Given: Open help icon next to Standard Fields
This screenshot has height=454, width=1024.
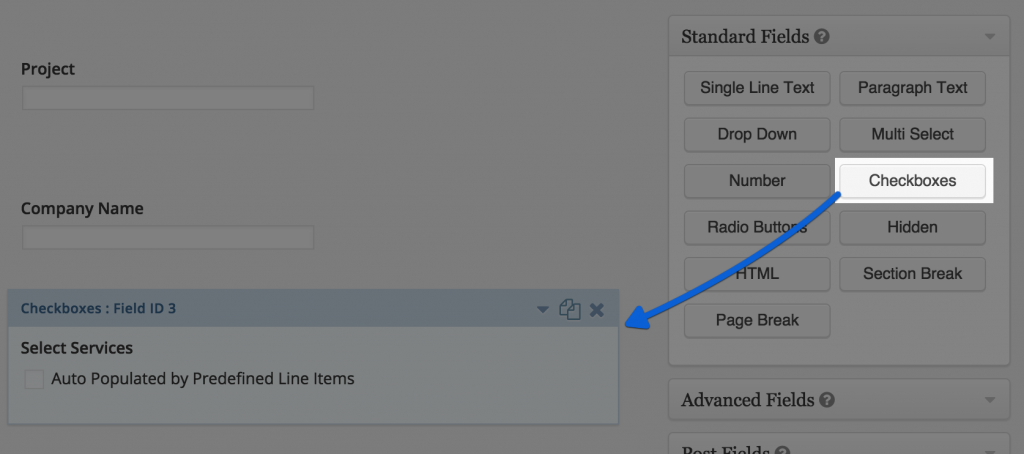Looking at the screenshot, I should pyautogui.click(x=823, y=37).
